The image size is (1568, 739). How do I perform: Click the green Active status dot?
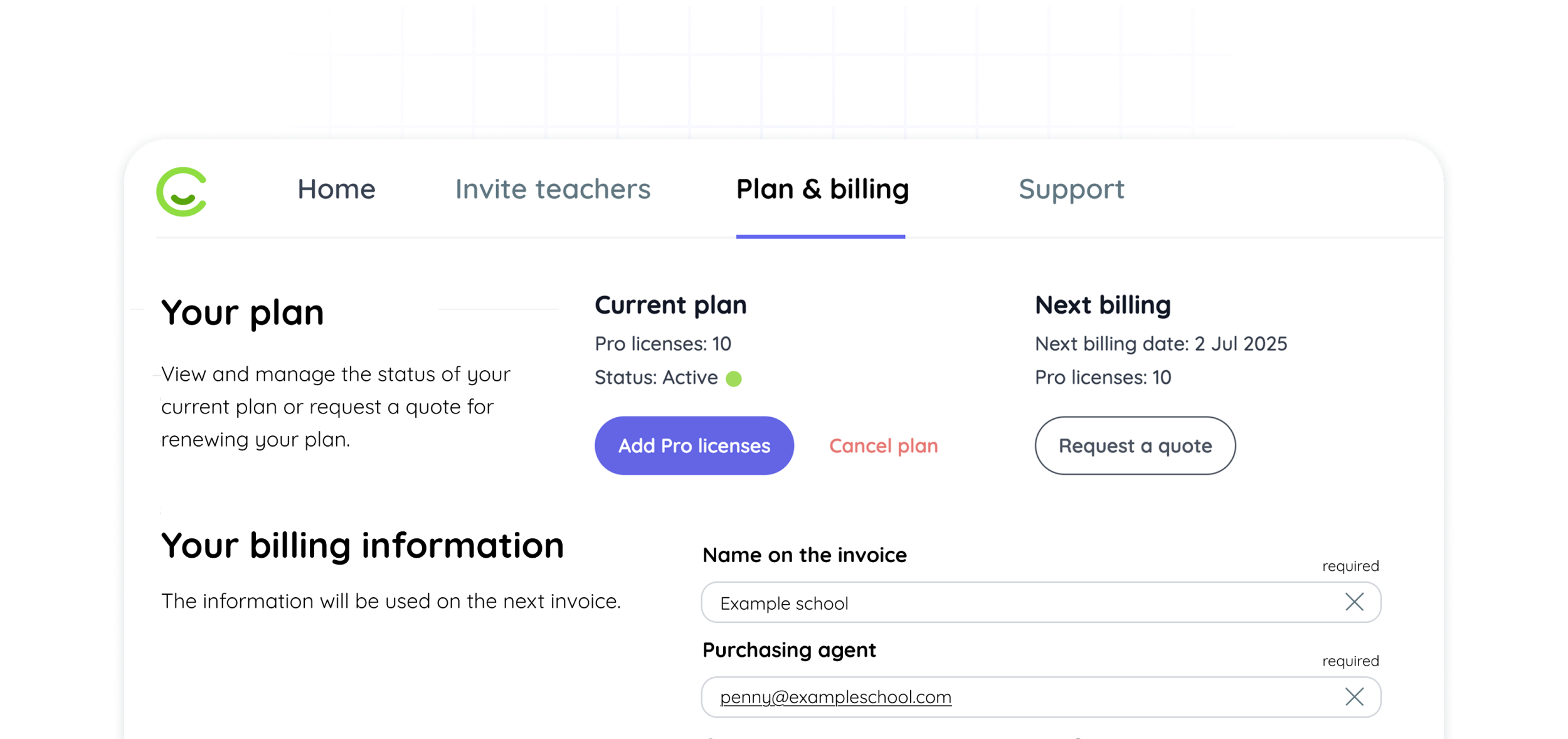(733, 378)
